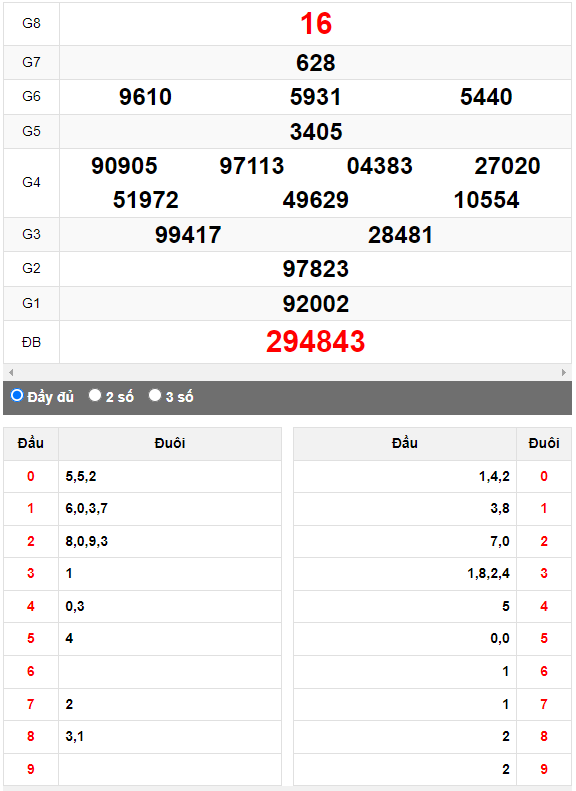
Task: Click the Đầu header of the right table
Action: click(405, 443)
